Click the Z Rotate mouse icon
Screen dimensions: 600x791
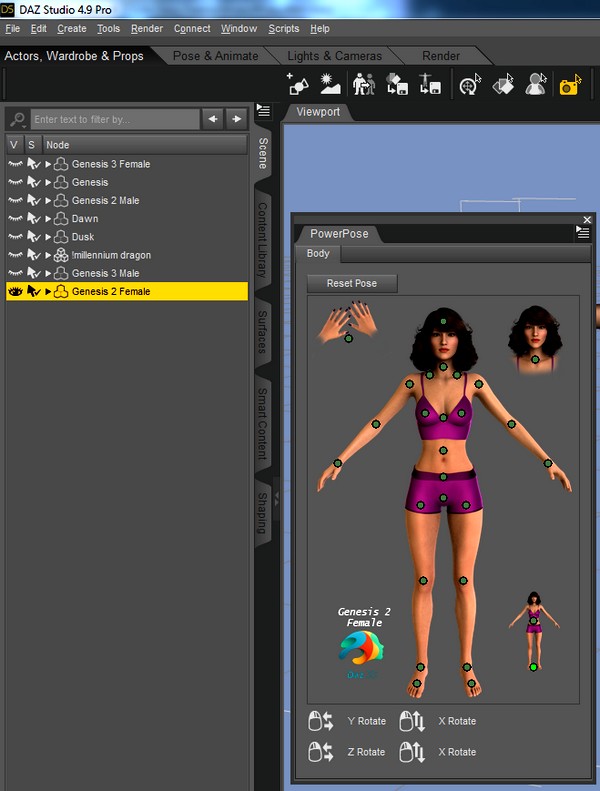point(320,752)
